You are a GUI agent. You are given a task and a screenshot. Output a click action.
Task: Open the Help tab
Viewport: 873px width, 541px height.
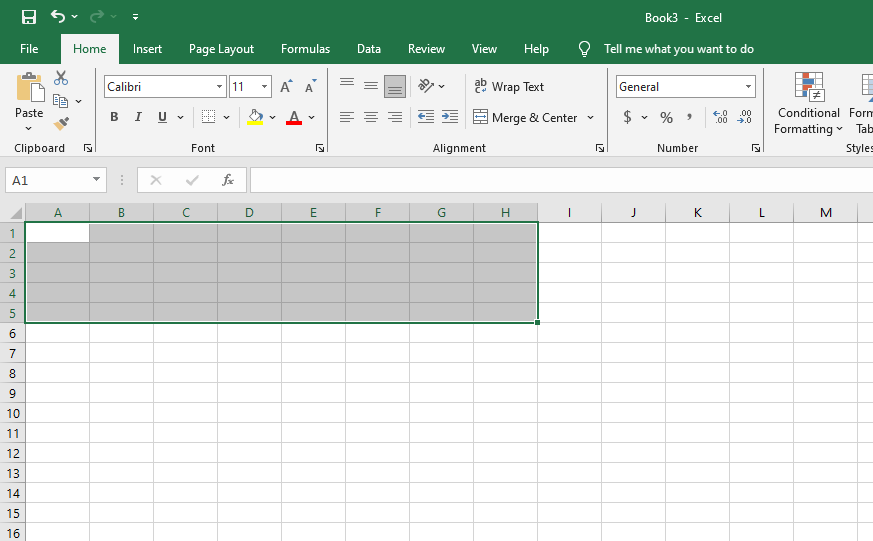click(x=536, y=49)
